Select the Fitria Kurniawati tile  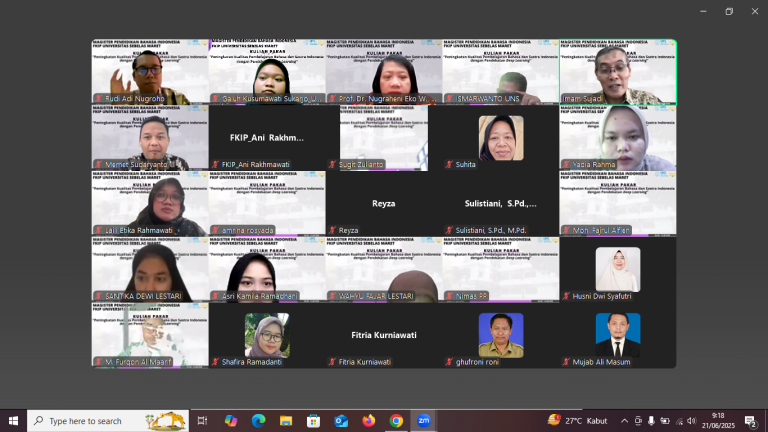pyautogui.click(x=384, y=335)
